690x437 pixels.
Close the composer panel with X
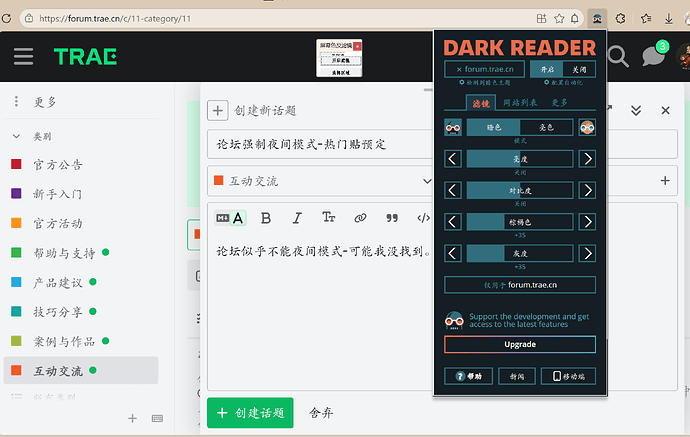[665, 110]
